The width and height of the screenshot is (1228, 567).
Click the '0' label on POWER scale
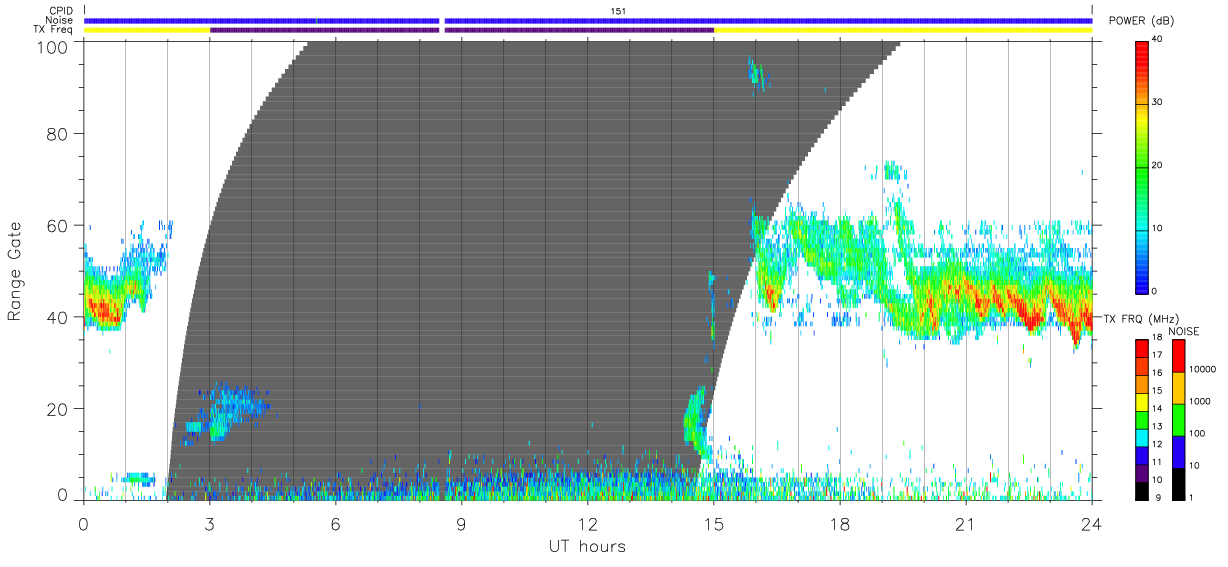1156,291
